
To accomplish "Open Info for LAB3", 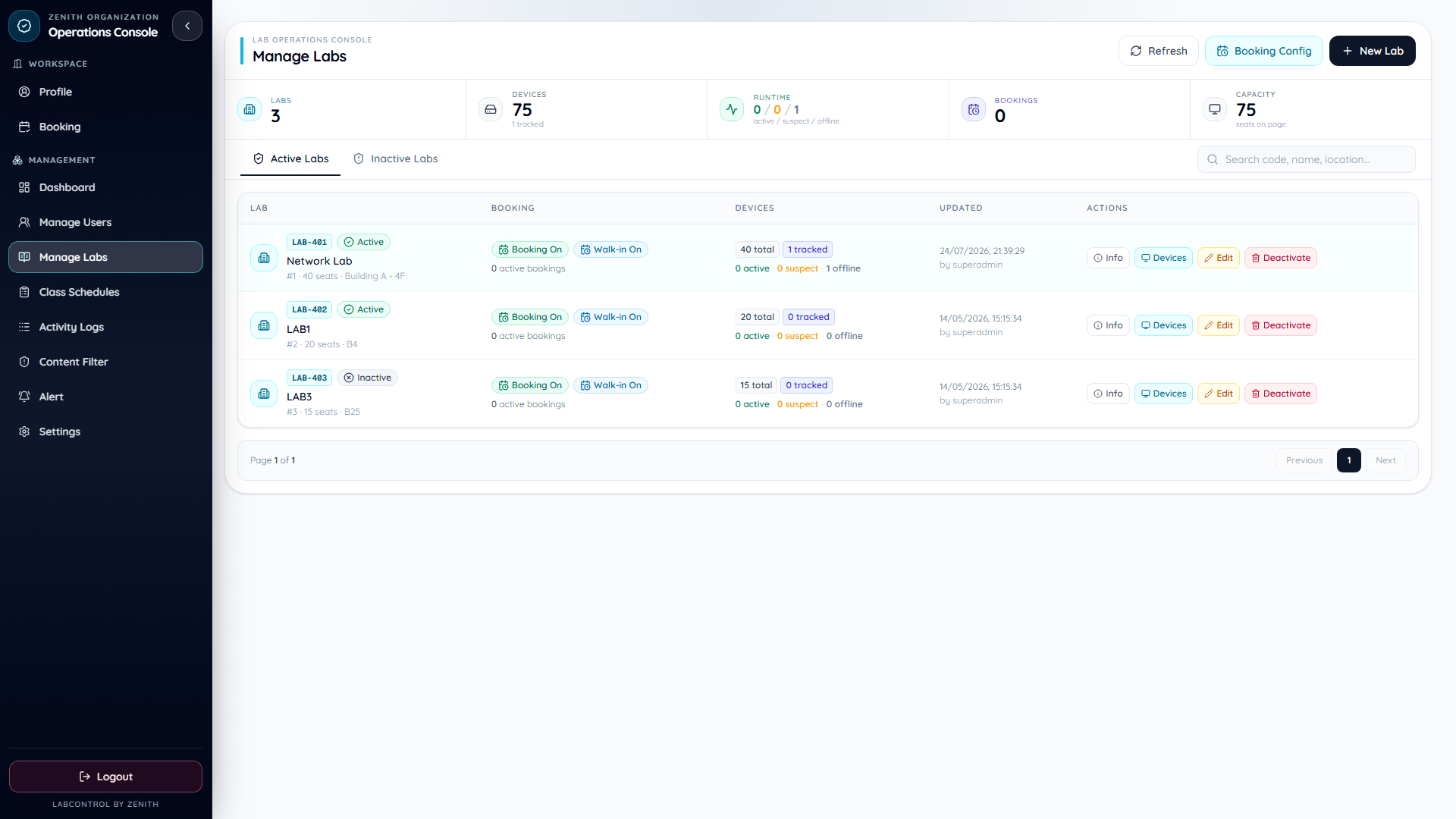I will pyautogui.click(x=1108, y=394).
